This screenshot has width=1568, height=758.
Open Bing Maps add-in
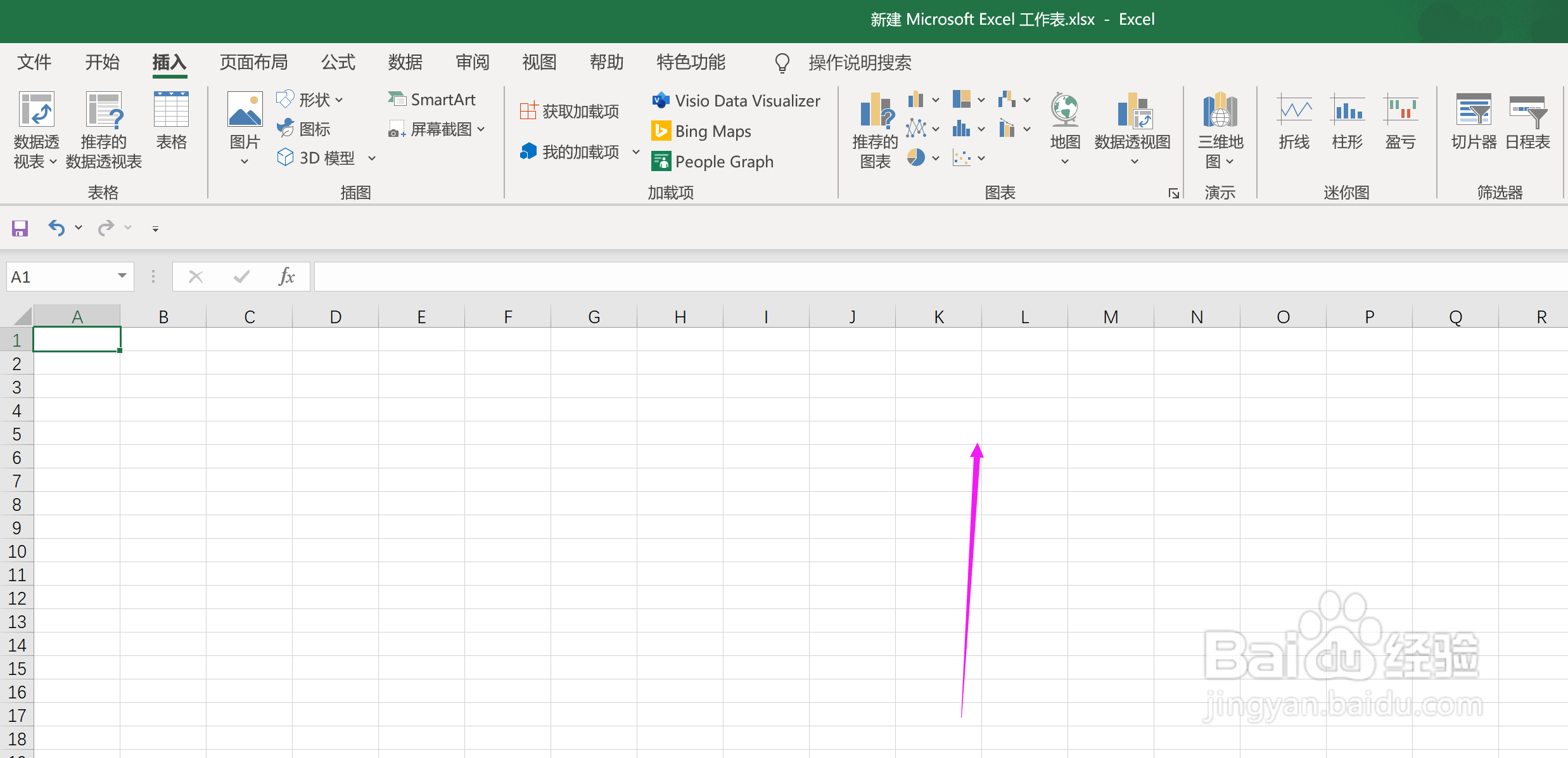(x=701, y=131)
